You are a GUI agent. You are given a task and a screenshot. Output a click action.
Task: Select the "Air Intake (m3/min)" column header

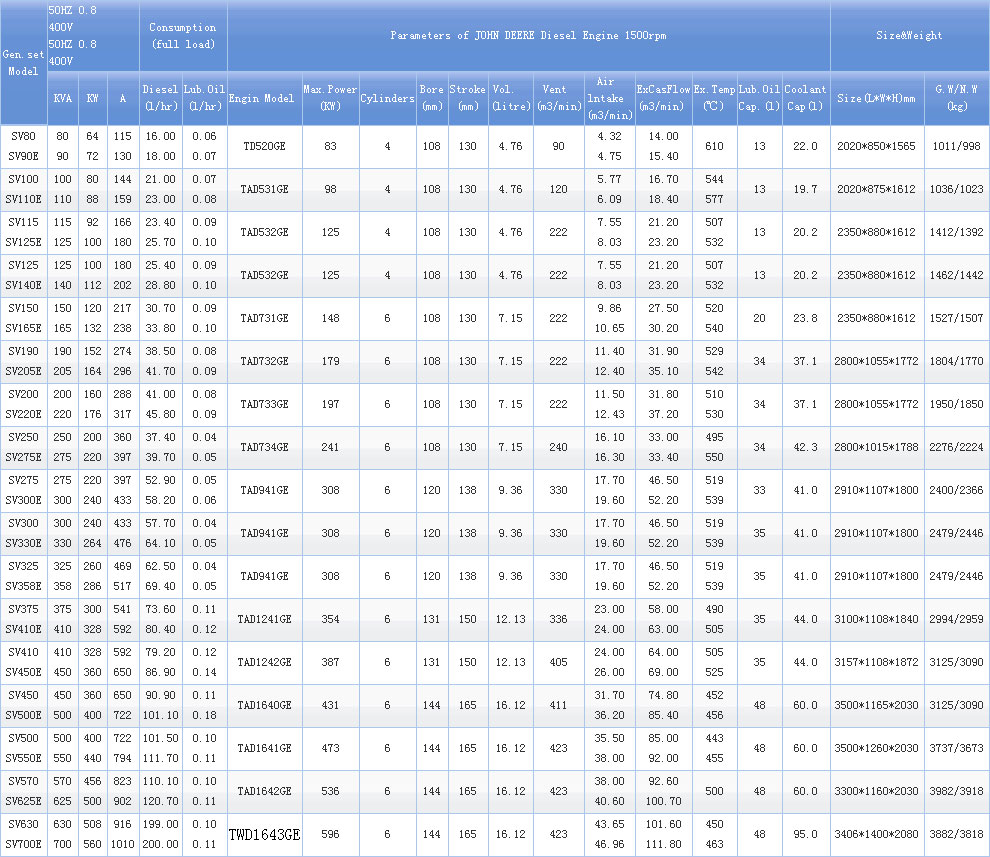[609, 98]
